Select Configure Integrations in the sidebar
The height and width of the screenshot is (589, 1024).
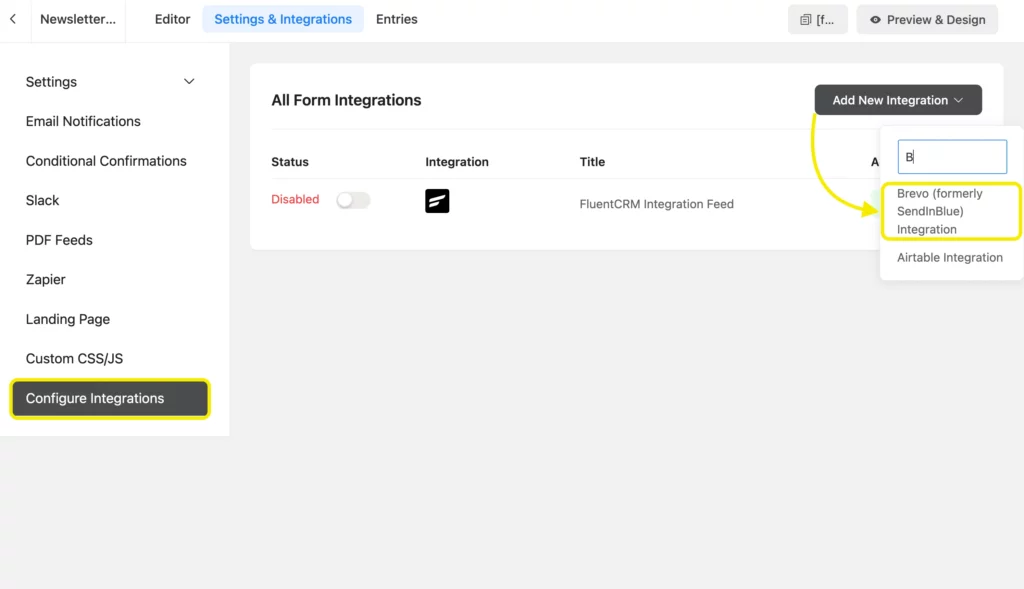[x=110, y=398]
